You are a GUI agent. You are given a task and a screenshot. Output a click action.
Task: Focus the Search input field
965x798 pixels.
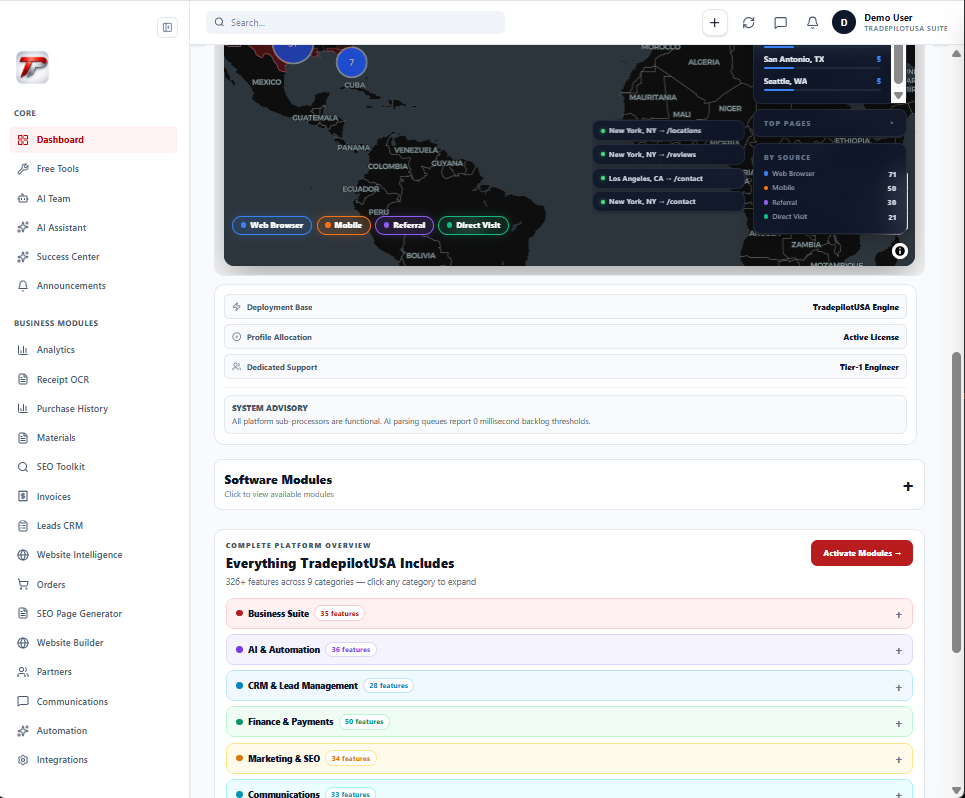[x=356, y=23]
